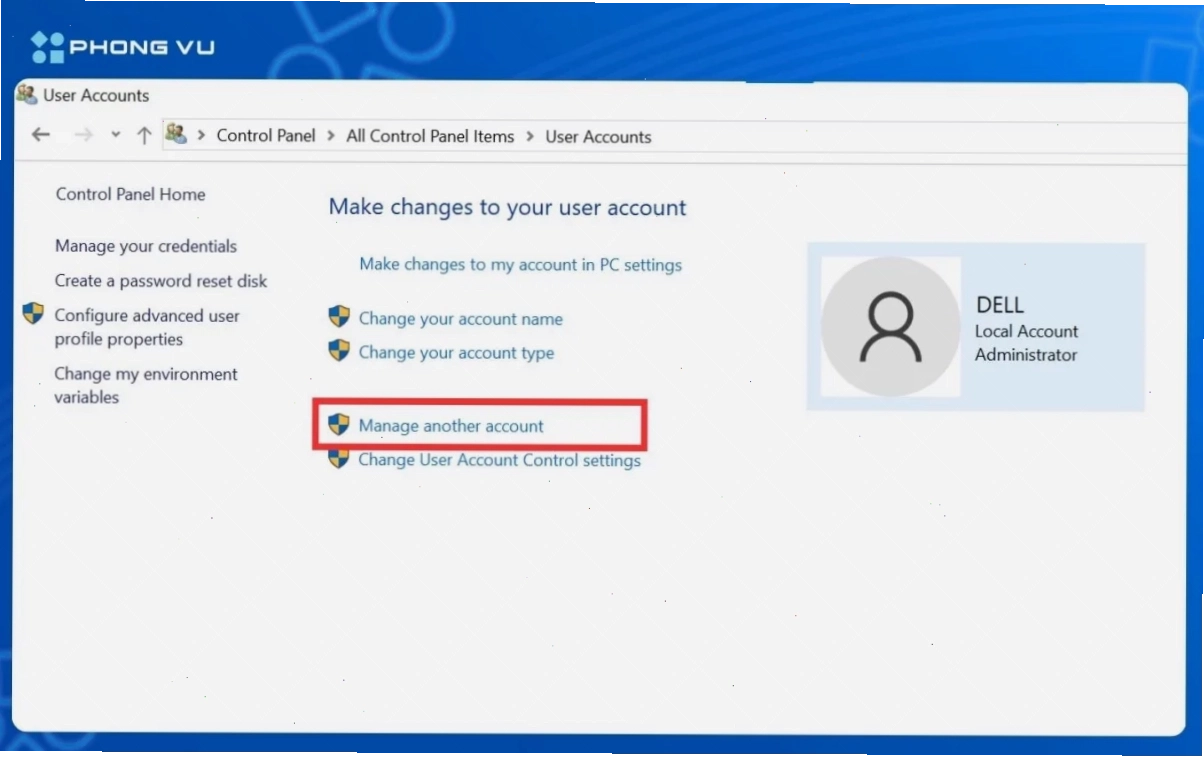Expand chevron before Control Panel breadcrumb
The width and height of the screenshot is (1204, 757).
(202, 136)
